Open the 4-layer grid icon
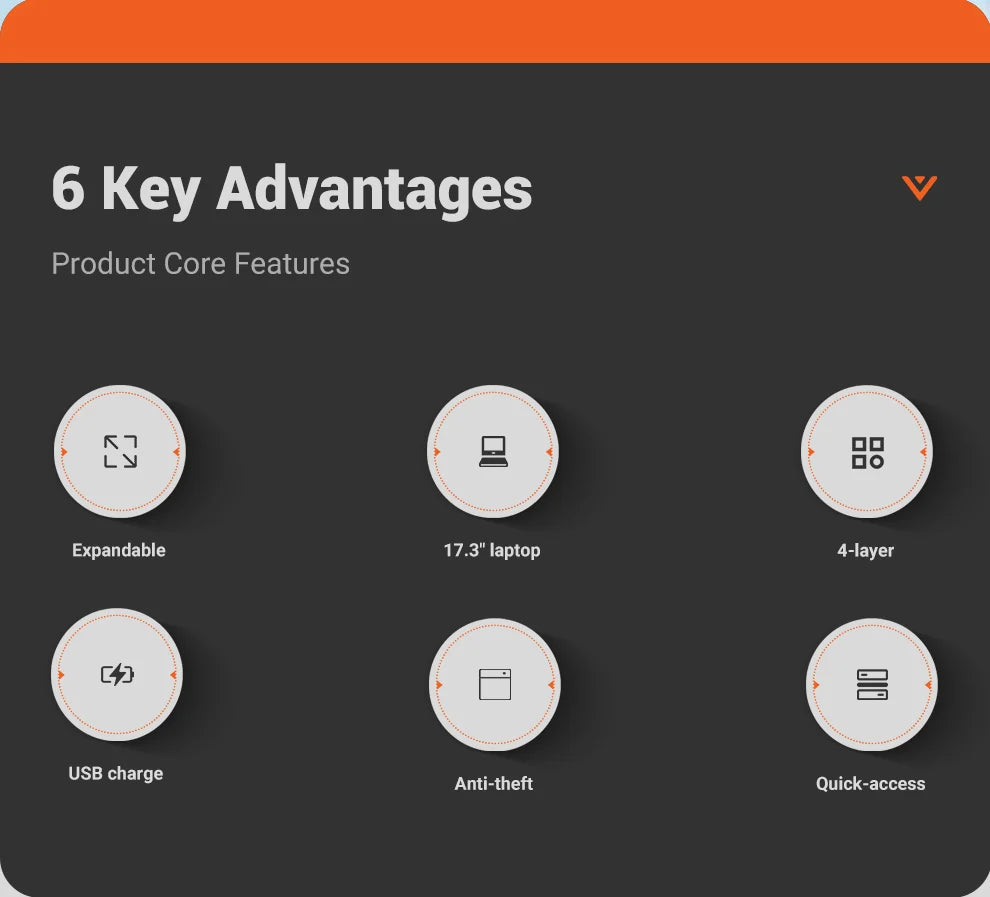The width and height of the screenshot is (990, 897). pyautogui.click(x=868, y=453)
